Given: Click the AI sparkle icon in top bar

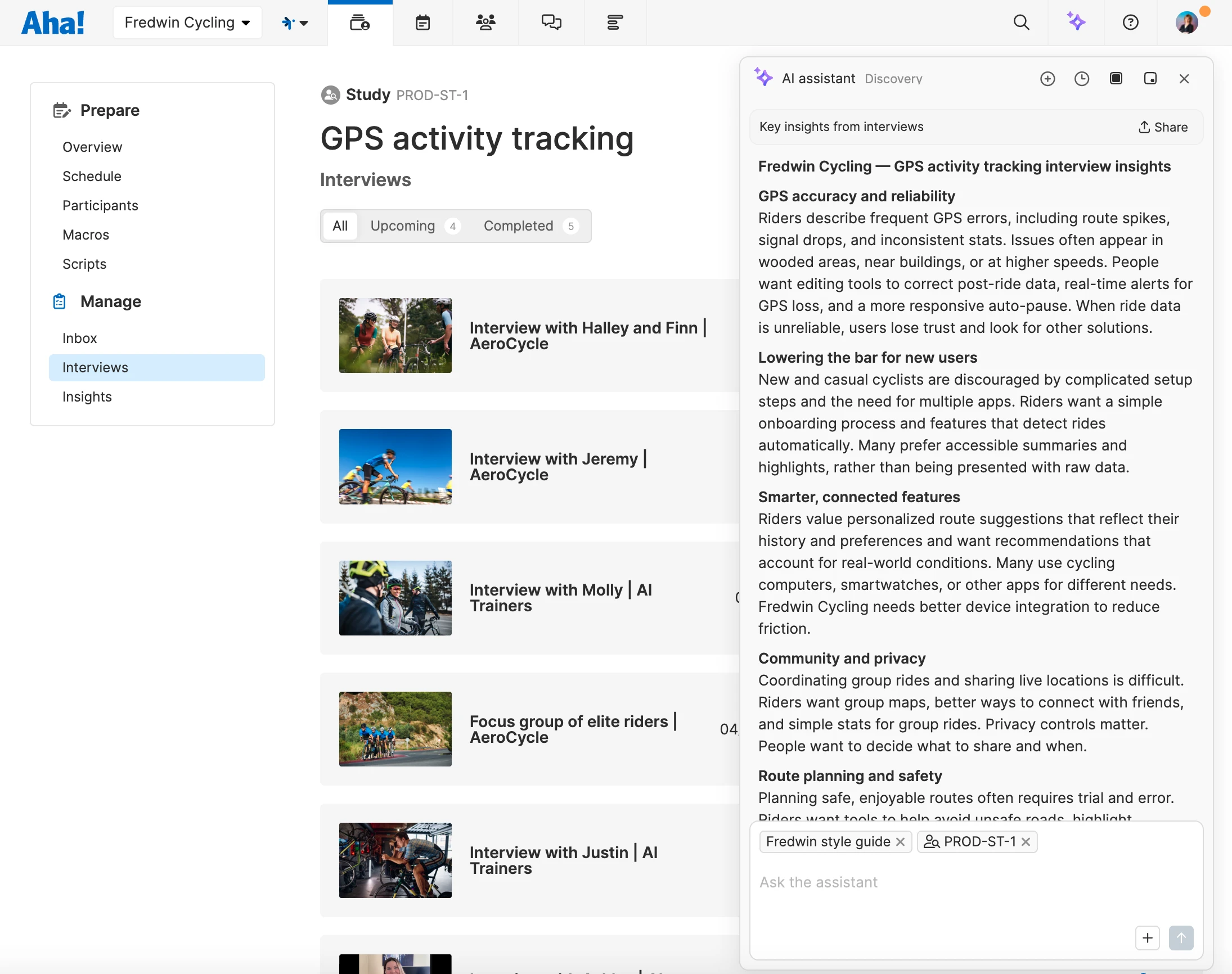Looking at the screenshot, I should [1076, 23].
